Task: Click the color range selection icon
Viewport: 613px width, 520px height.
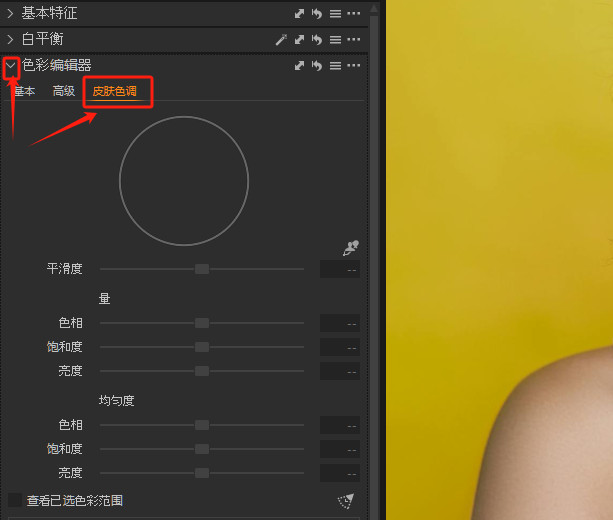Action: 346,501
